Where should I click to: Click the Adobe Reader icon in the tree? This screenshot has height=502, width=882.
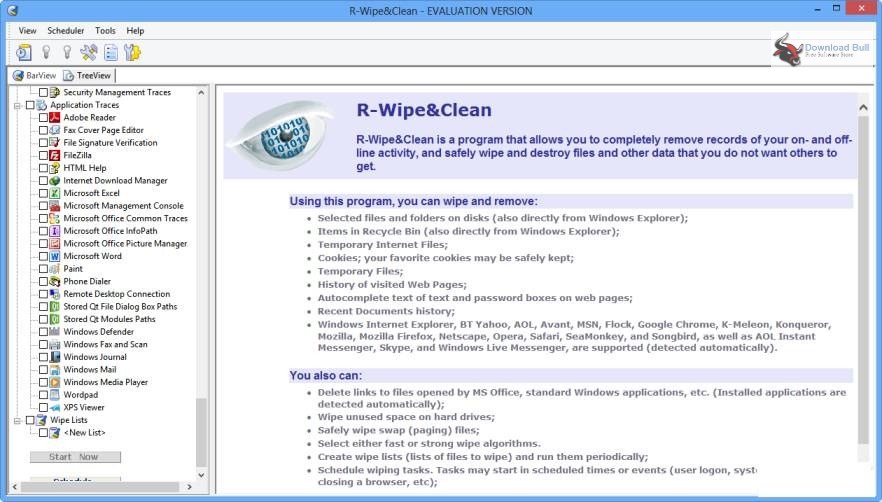[x=55, y=117]
